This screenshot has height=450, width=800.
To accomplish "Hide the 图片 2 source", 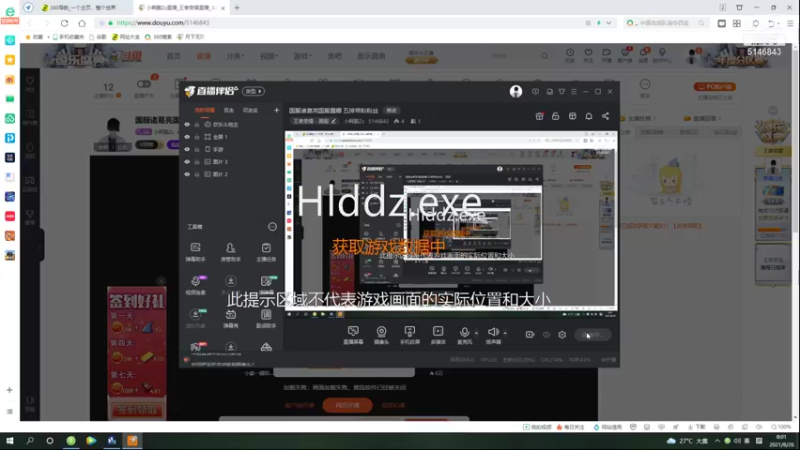I will [x=187, y=174].
